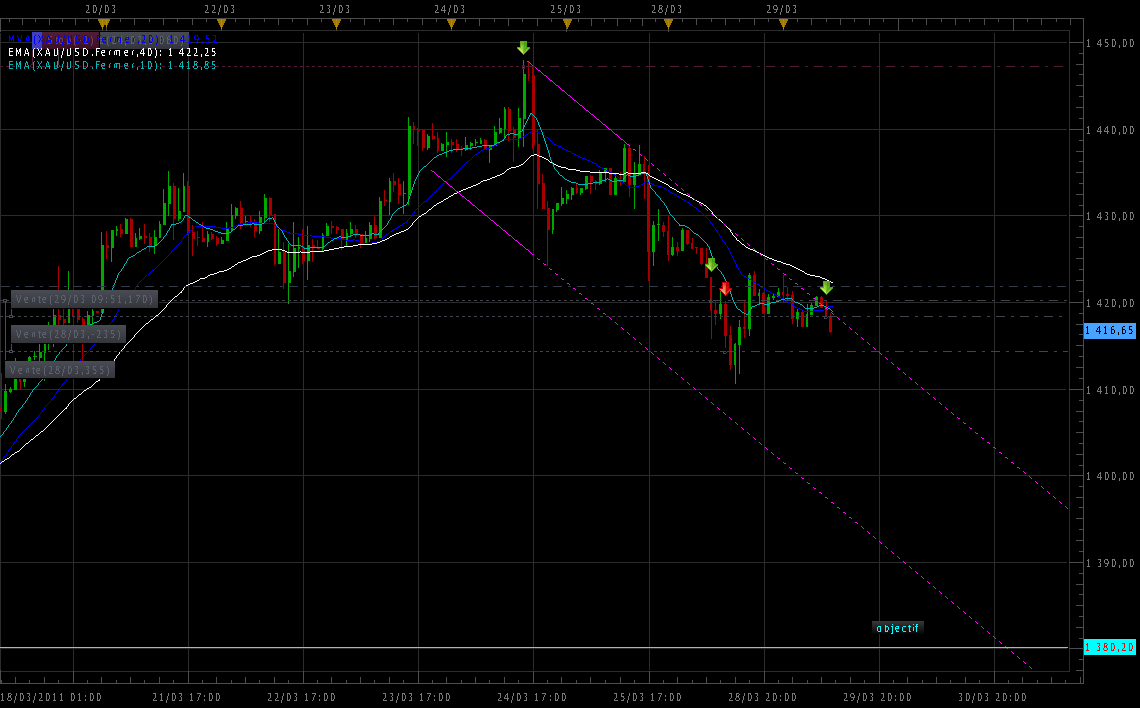This screenshot has width=1140, height=708.
Task: Select the 25/03 orange day marker
Action: [x=567, y=23]
